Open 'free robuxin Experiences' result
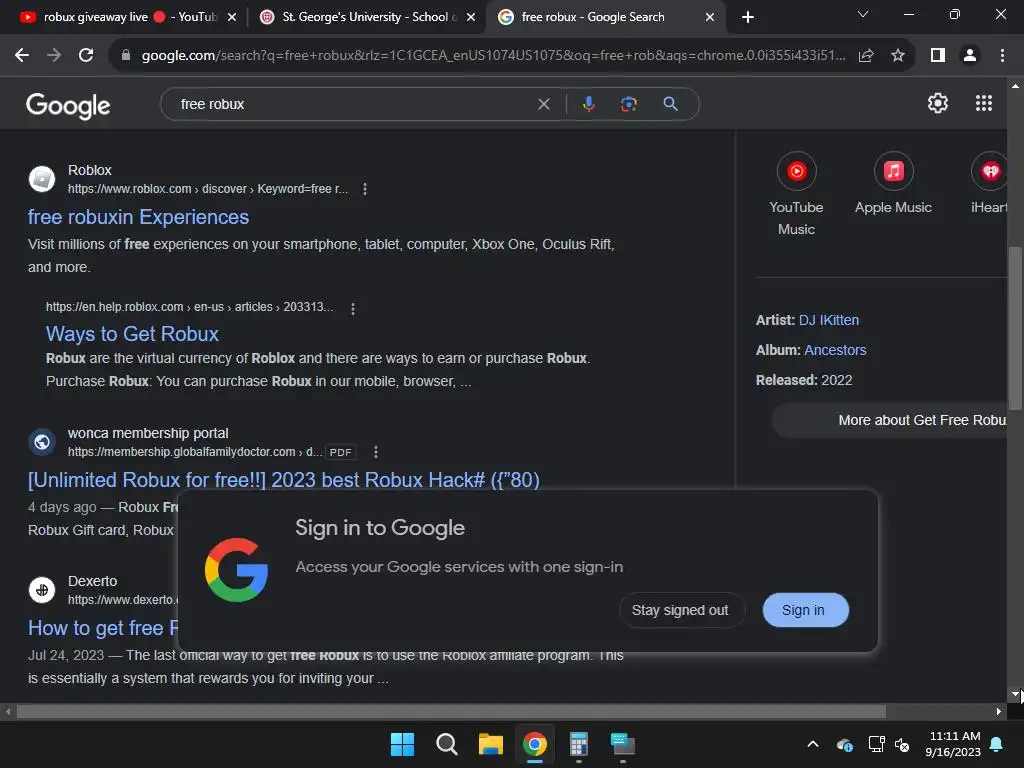This screenshot has width=1024, height=768. click(138, 217)
